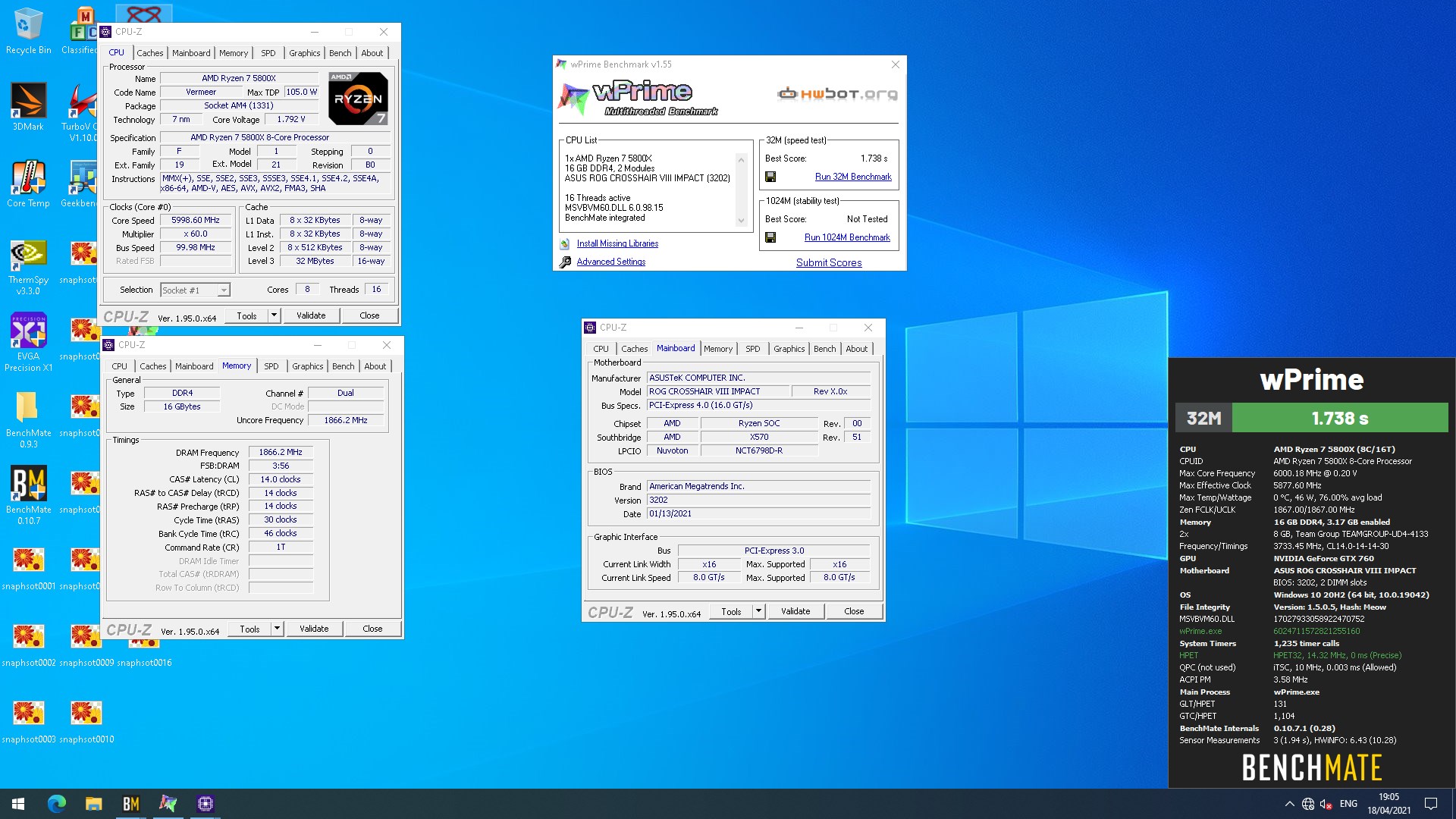This screenshot has height=819, width=1456.
Task: Open SPD tab in Memory CPU-Z window
Action: pos(271,366)
